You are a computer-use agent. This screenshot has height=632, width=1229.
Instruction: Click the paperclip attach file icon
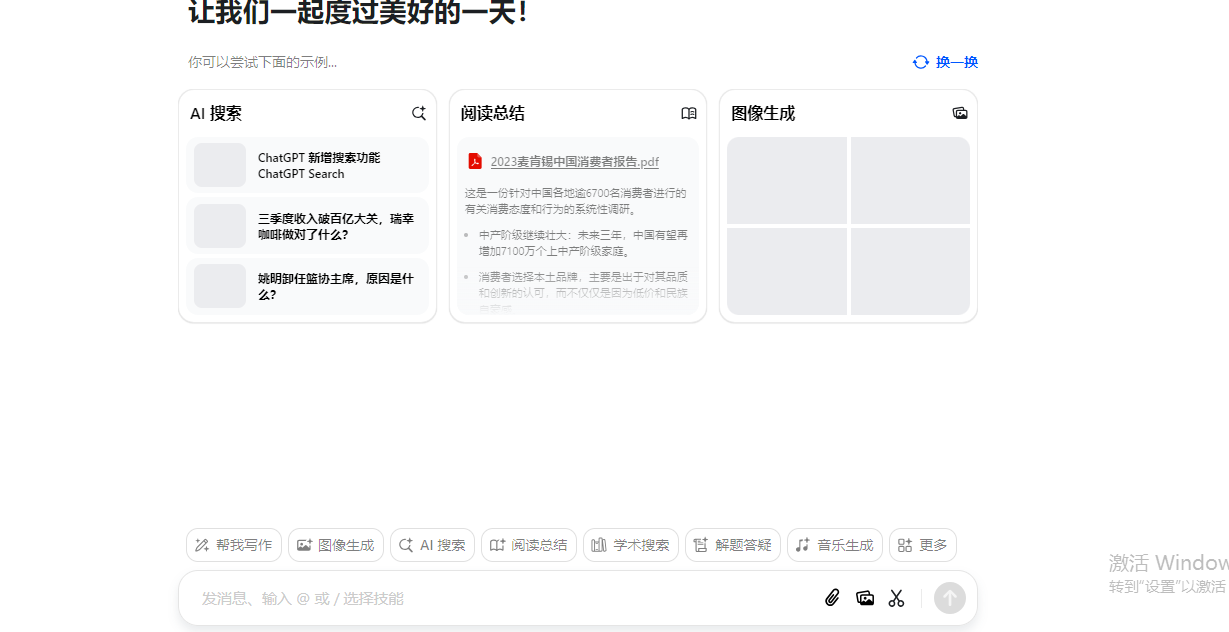tap(832, 598)
